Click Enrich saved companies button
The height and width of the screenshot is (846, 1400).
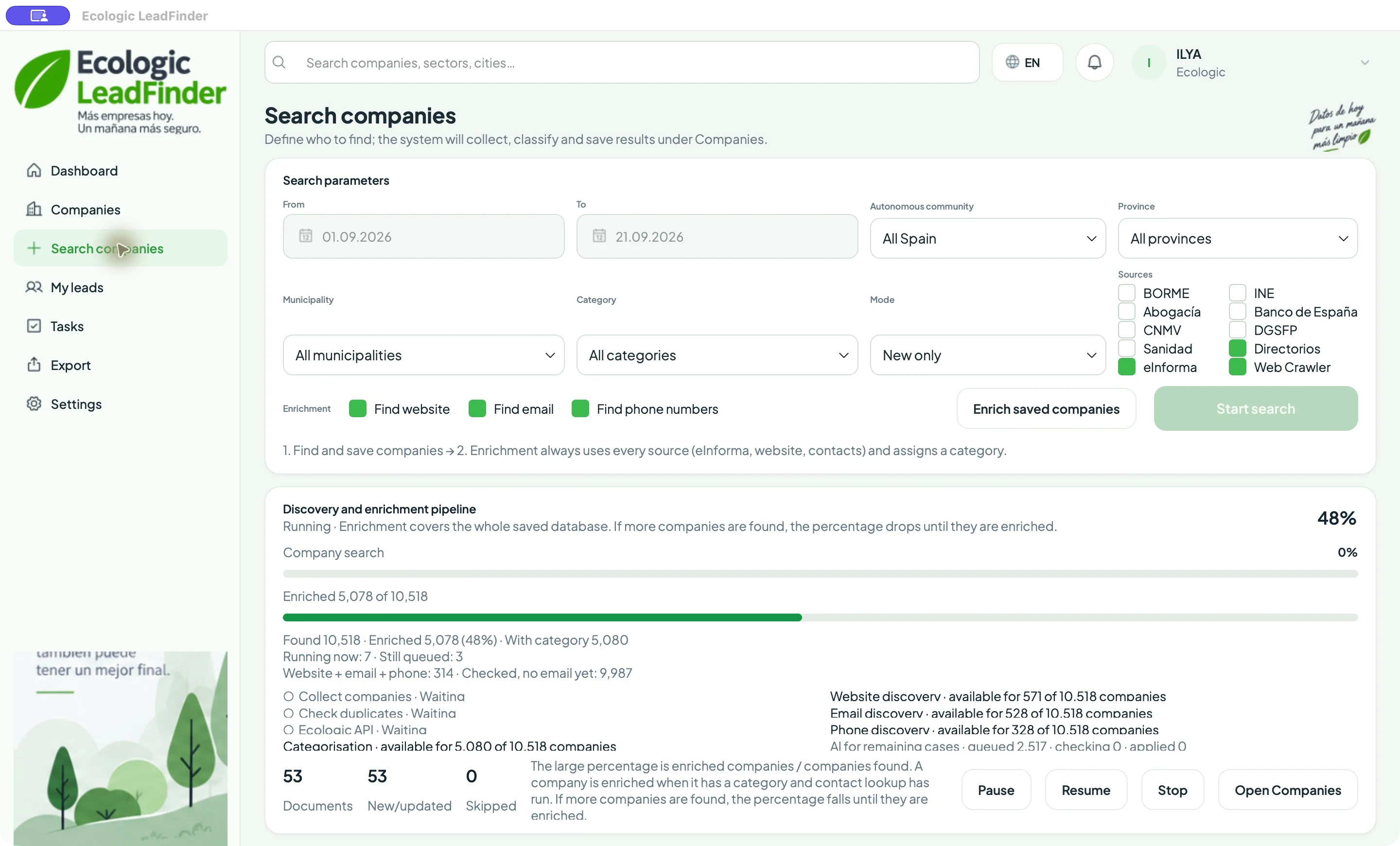point(1046,409)
